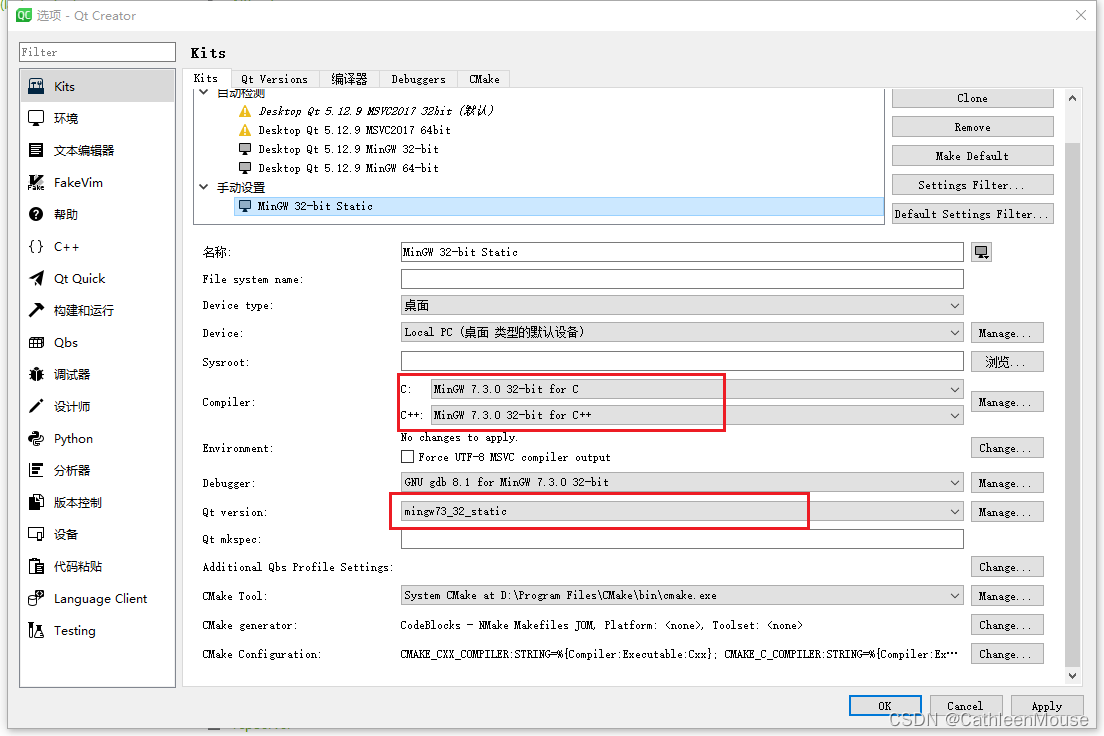
Task: Open the 环境 settings category
Action: point(97,118)
